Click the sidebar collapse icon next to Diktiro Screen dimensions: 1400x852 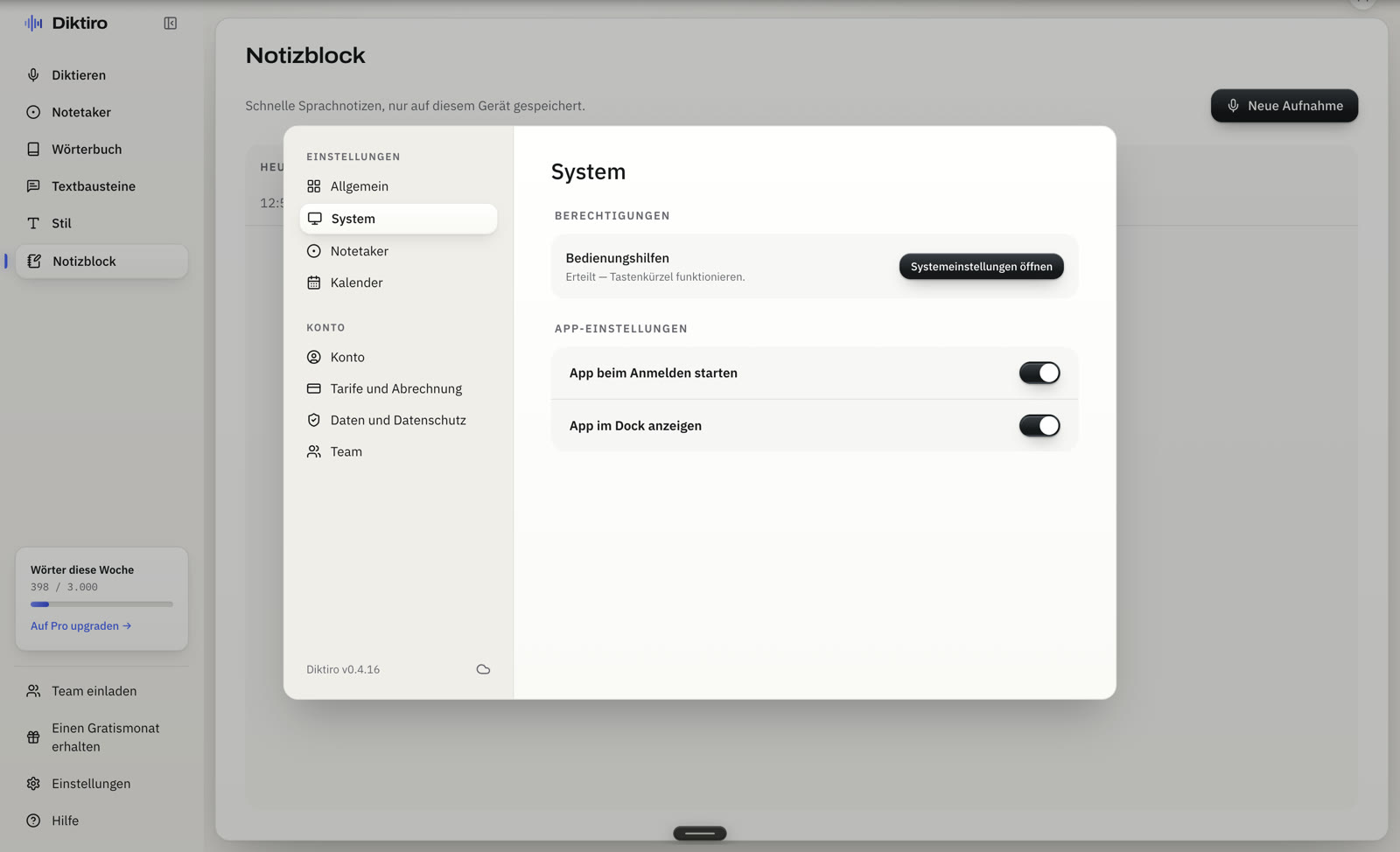(171, 24)
